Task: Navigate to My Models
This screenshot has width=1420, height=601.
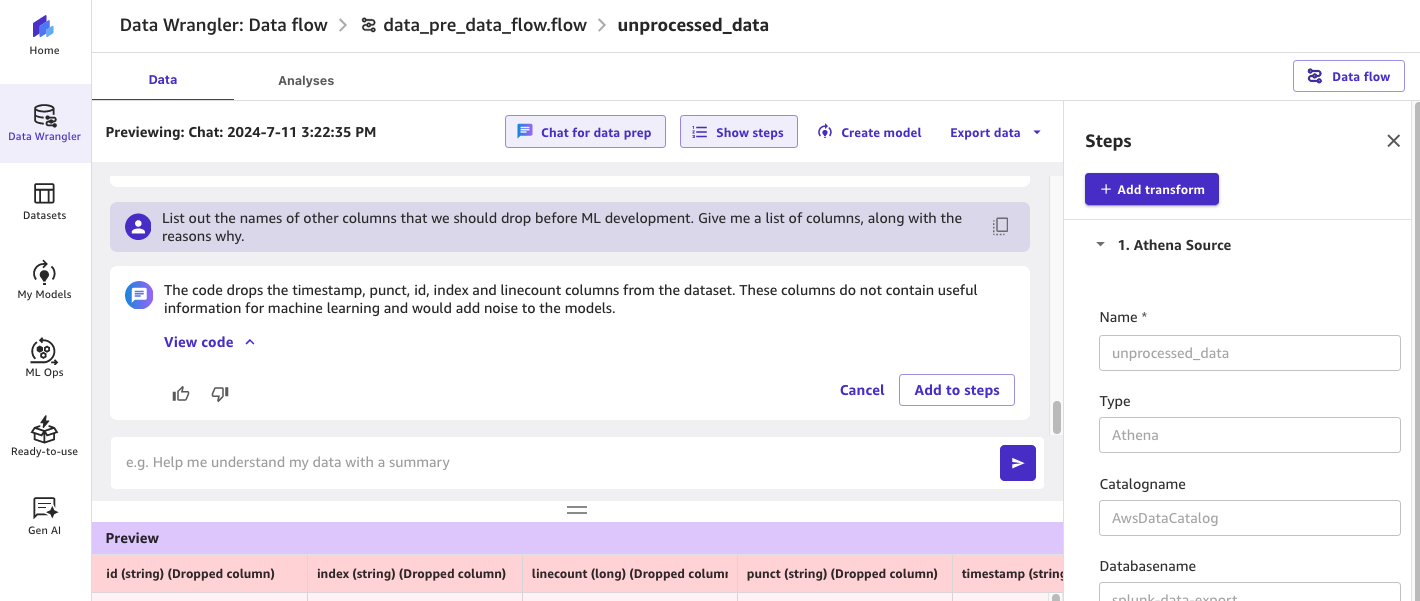Action: (44, 278)
